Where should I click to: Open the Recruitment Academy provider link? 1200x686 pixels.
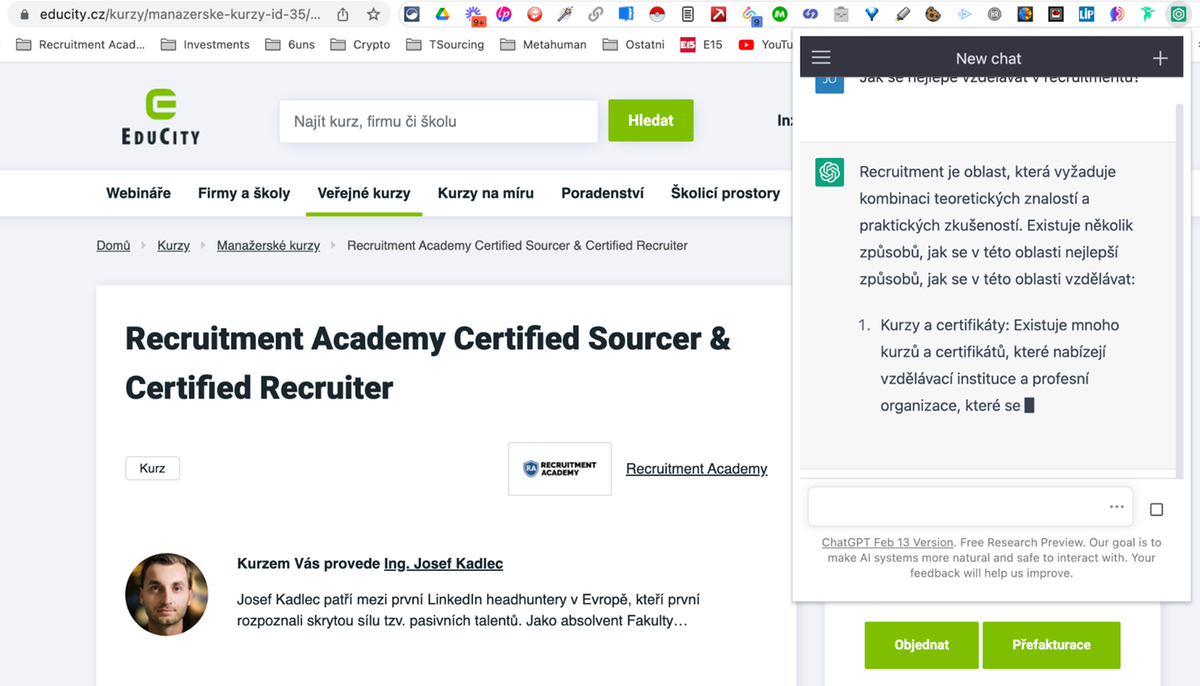(697, 468)
